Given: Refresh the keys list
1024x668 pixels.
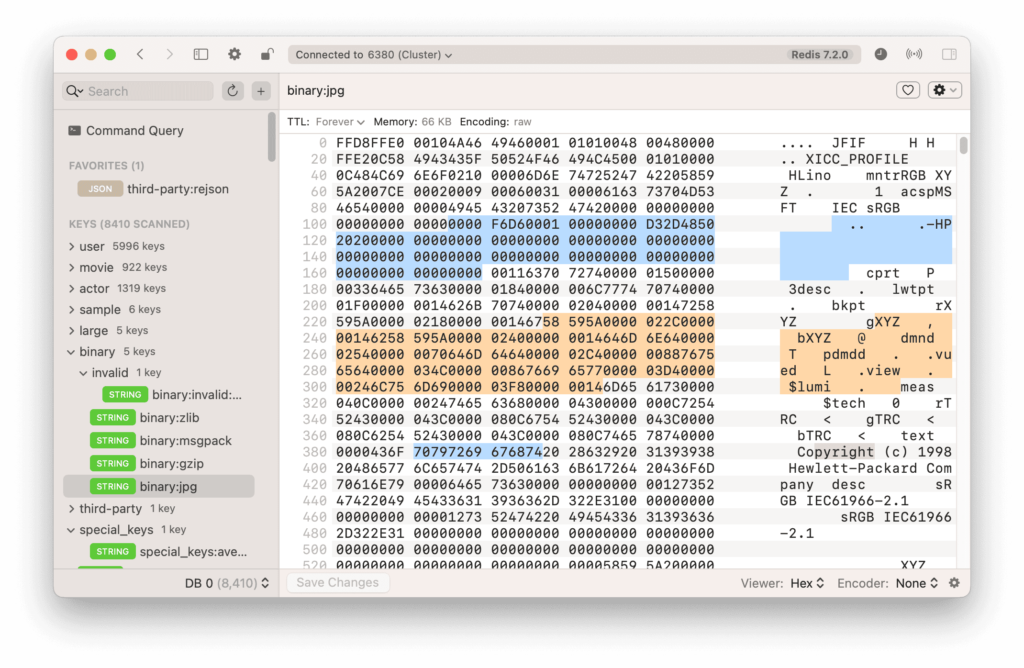Looking at the screenshot, I should (232, 90).
